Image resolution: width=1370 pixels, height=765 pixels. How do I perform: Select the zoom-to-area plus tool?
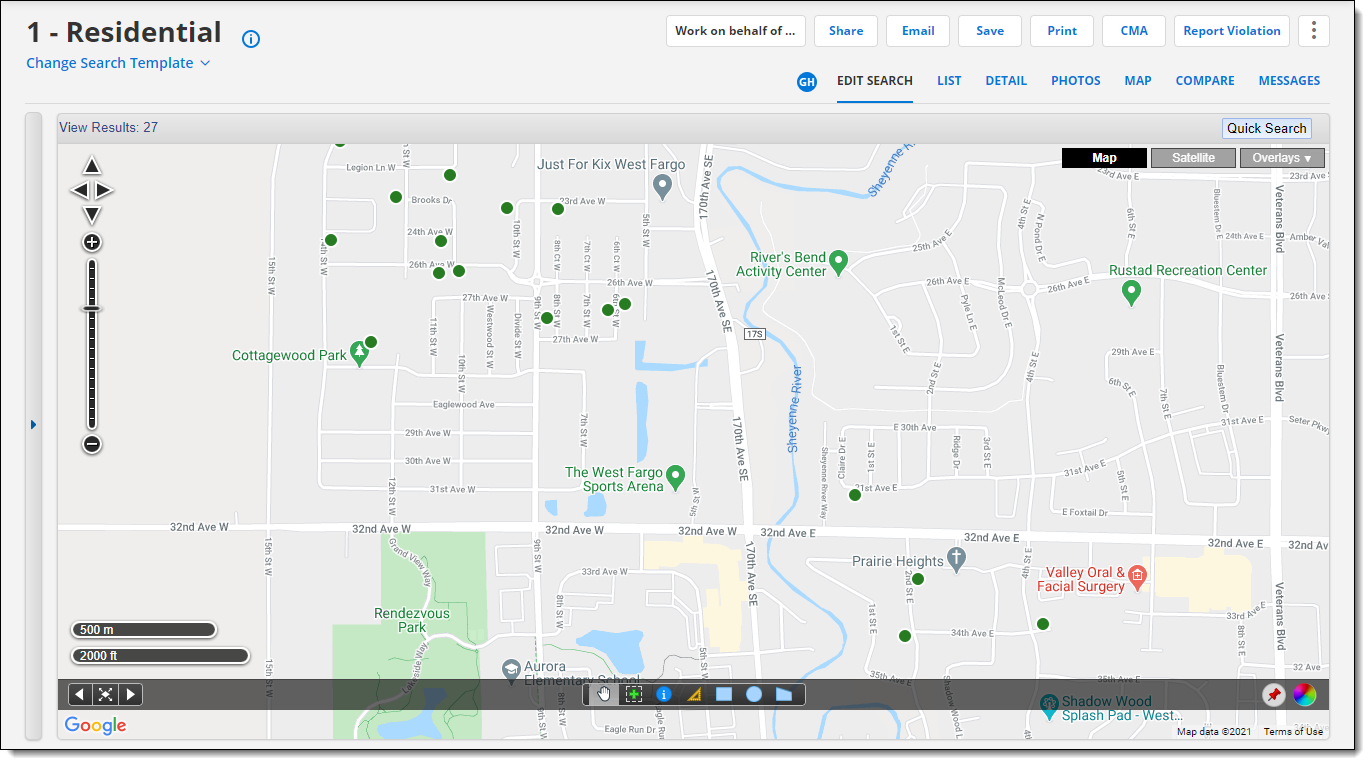(633, 694)
